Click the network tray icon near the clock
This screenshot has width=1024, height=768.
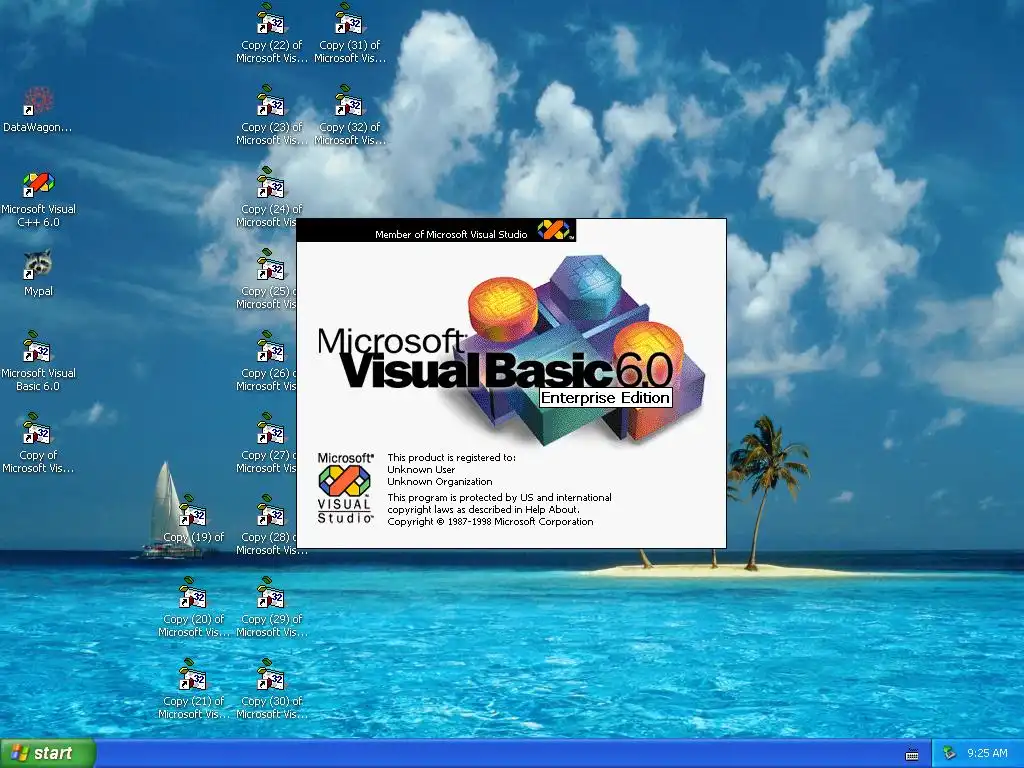(949, 753)
